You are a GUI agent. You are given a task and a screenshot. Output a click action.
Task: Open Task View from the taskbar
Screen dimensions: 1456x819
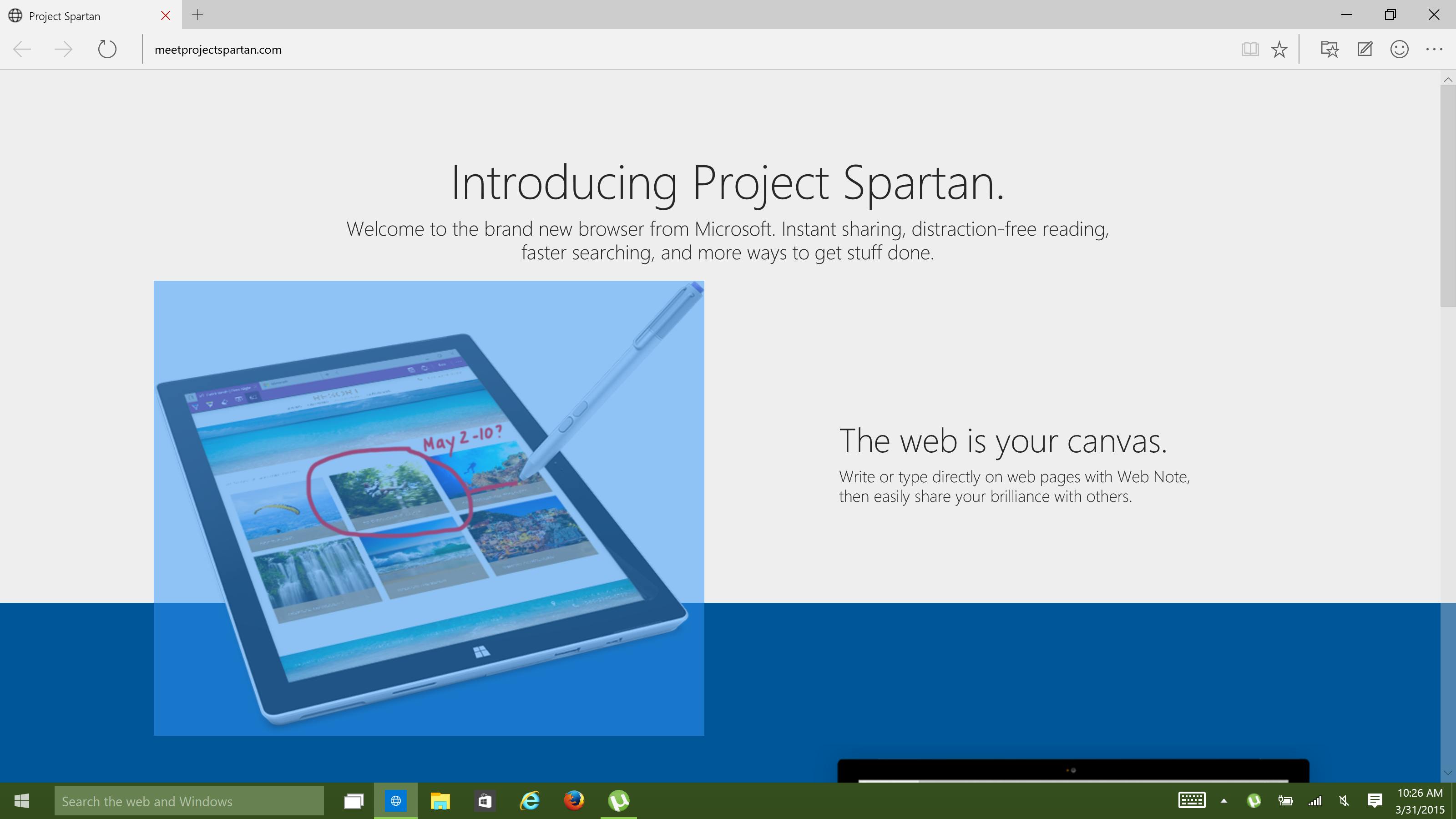click(354, 801)
